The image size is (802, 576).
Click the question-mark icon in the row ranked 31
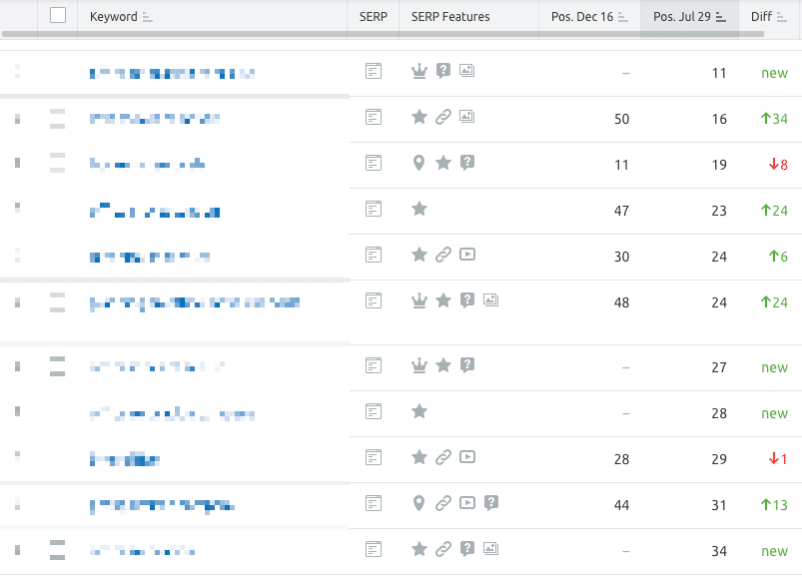pyautogui.click(x=491, y=503)
